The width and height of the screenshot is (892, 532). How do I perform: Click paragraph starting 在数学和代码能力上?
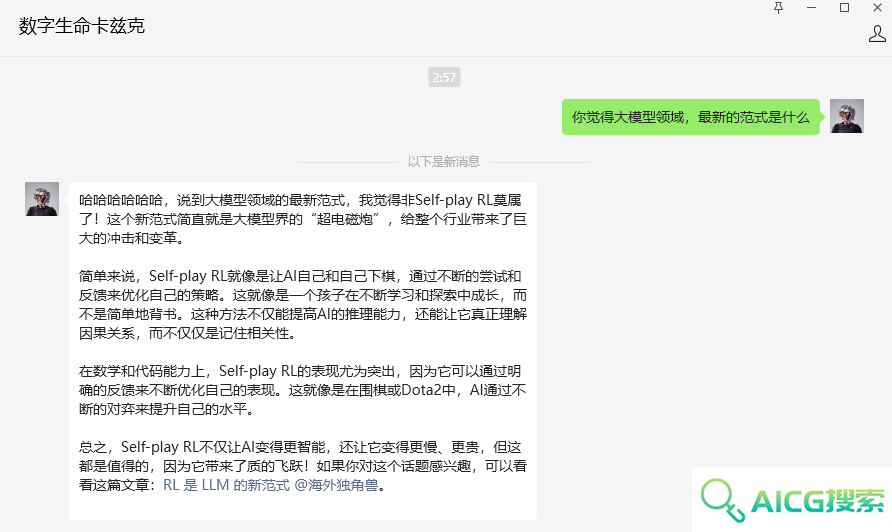click(x=303, y=390)
